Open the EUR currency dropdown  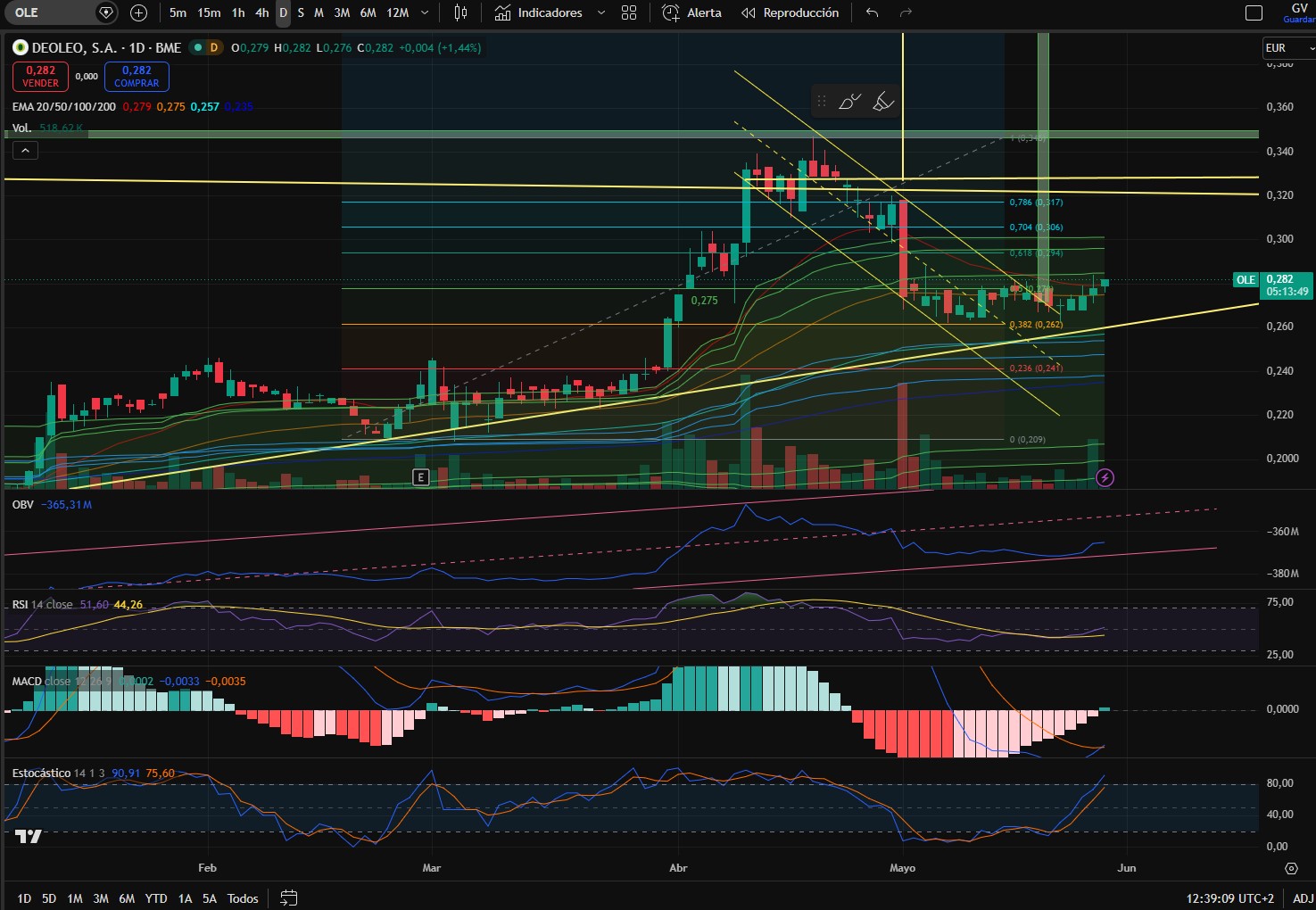coord(1288,48)
